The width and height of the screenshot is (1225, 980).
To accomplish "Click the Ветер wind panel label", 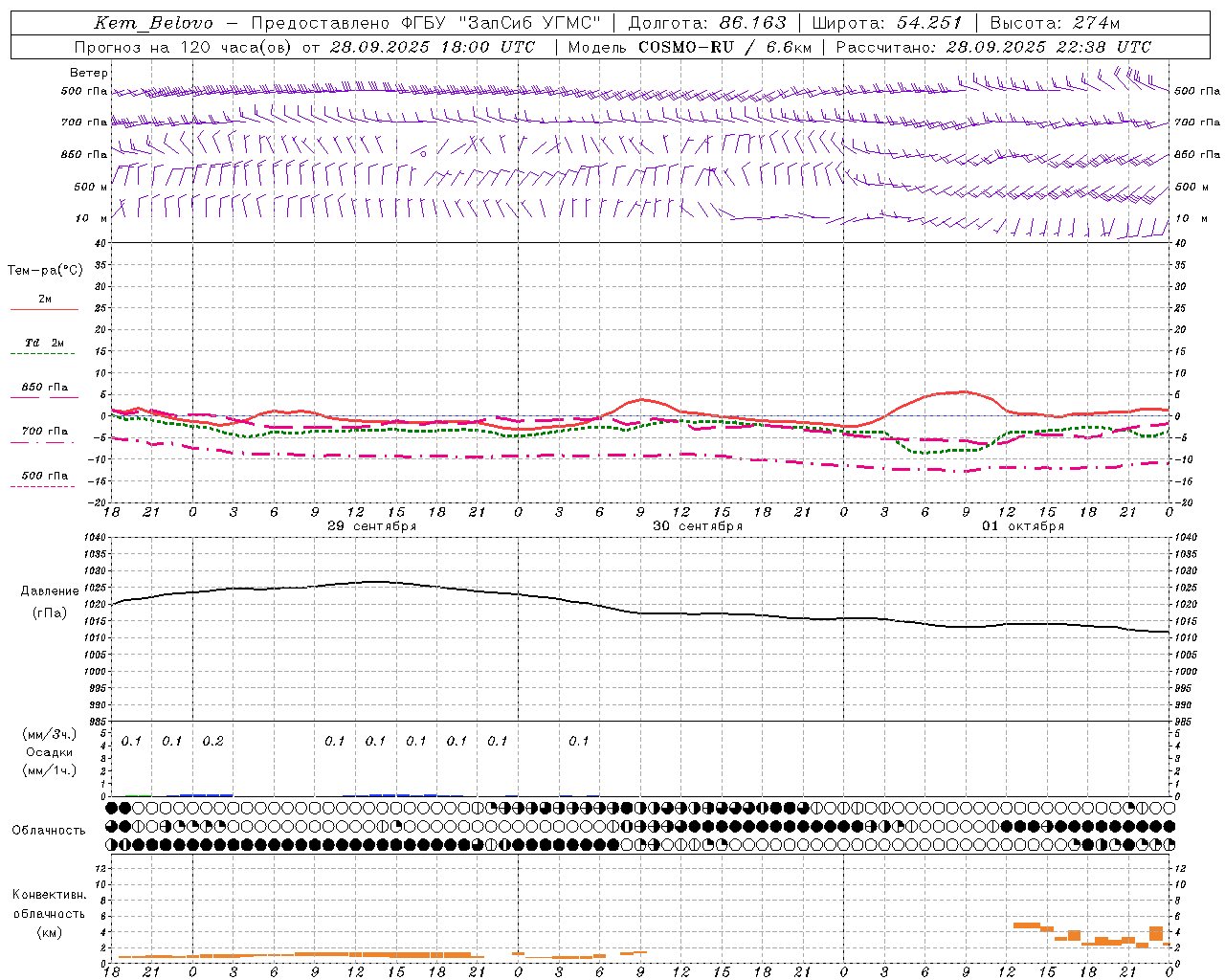I will point(89,73).
